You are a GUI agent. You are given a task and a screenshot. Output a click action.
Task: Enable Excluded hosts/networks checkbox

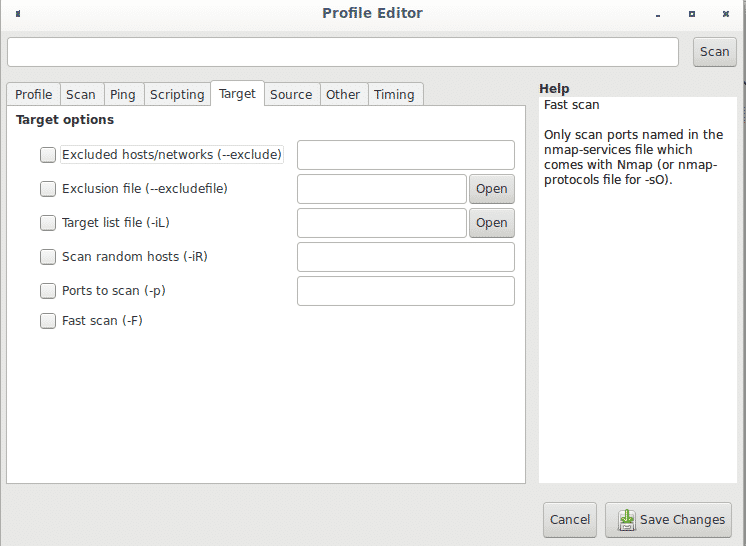coord(48,155)
